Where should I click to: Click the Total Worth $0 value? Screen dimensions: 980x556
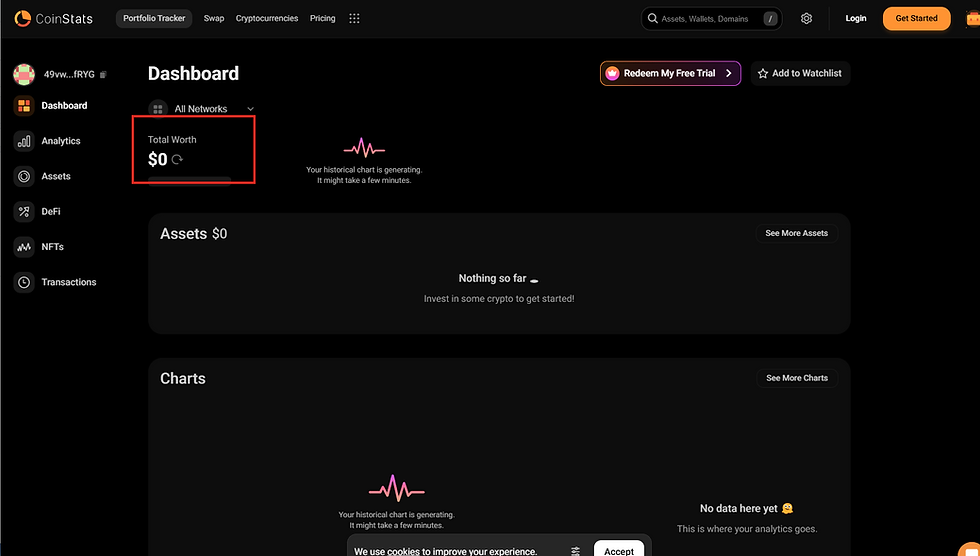point(158,159)
